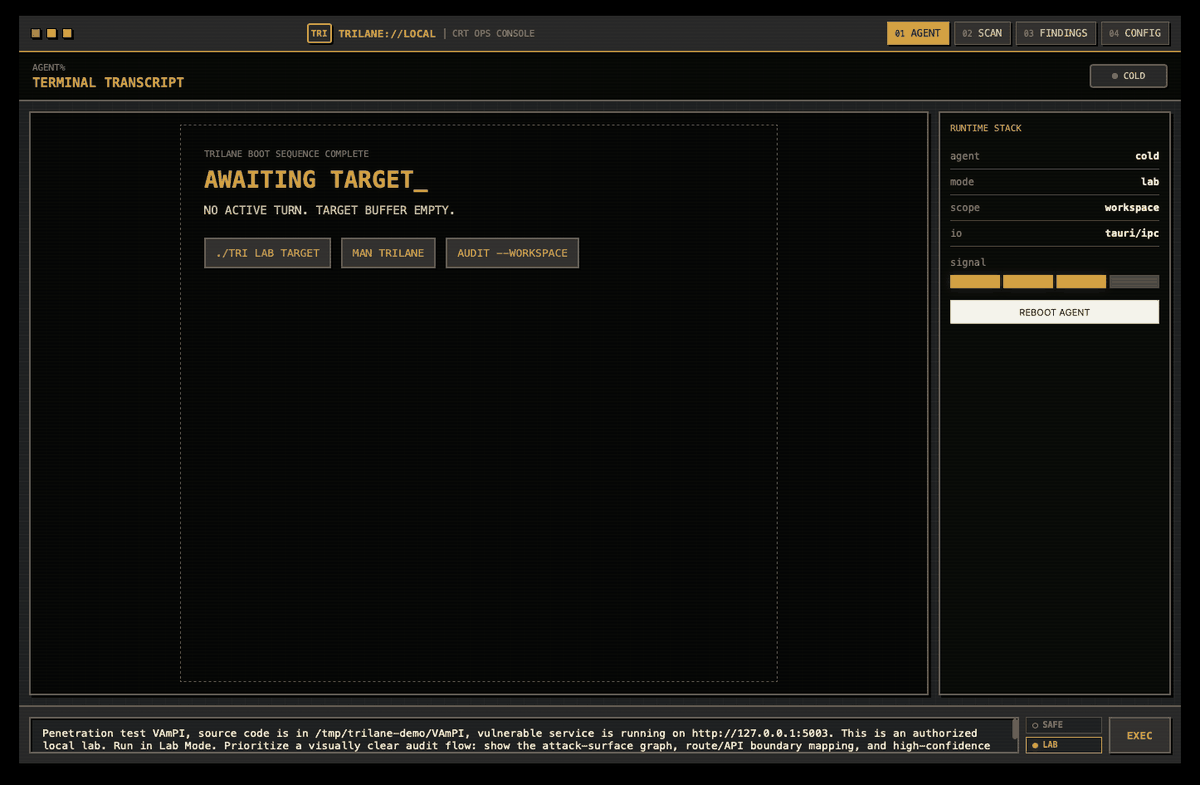The image size is (1200, 785).
Task: Click TRILANE BOOT SEQUENCE COMPLETE text
Action: coord(286,154)
